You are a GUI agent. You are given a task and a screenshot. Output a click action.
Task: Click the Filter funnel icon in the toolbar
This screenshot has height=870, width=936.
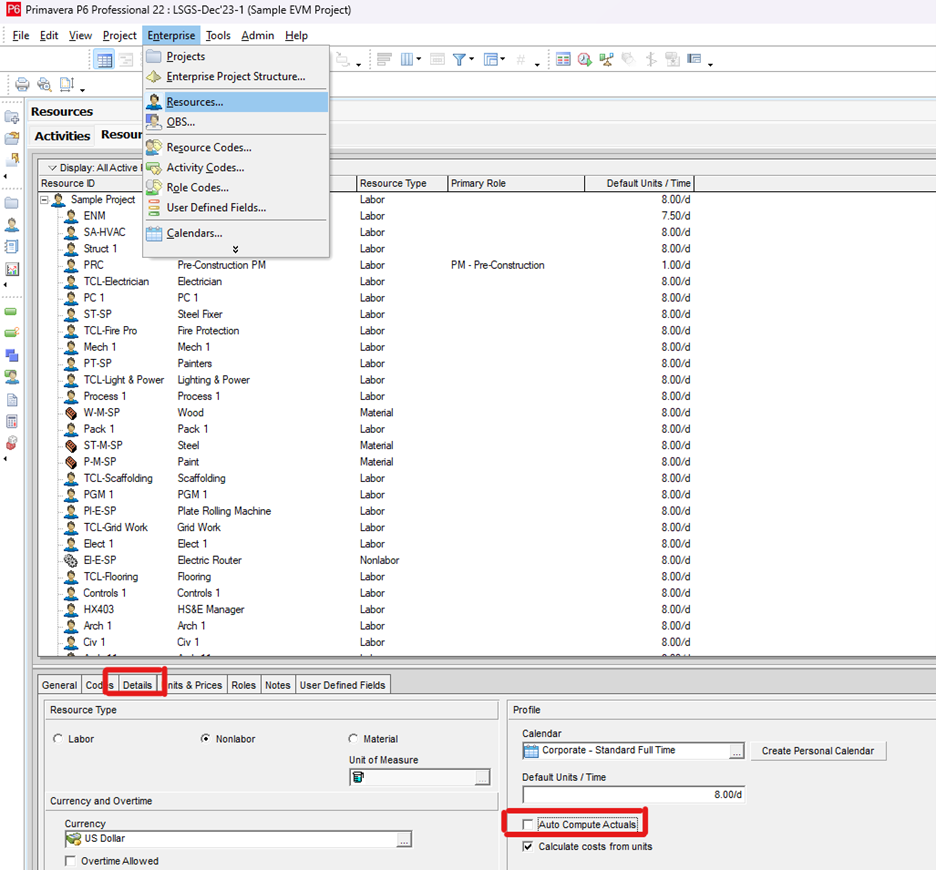click(x=460, y=60)
